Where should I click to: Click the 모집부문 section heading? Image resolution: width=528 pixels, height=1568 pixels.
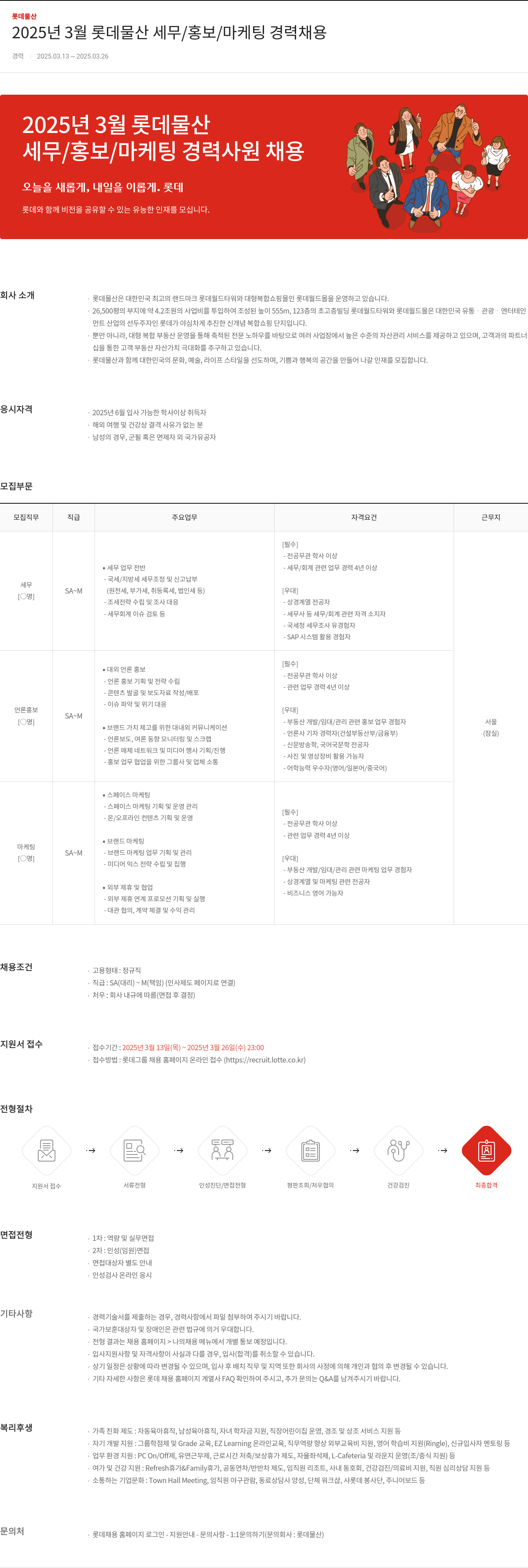pos(16,487)
